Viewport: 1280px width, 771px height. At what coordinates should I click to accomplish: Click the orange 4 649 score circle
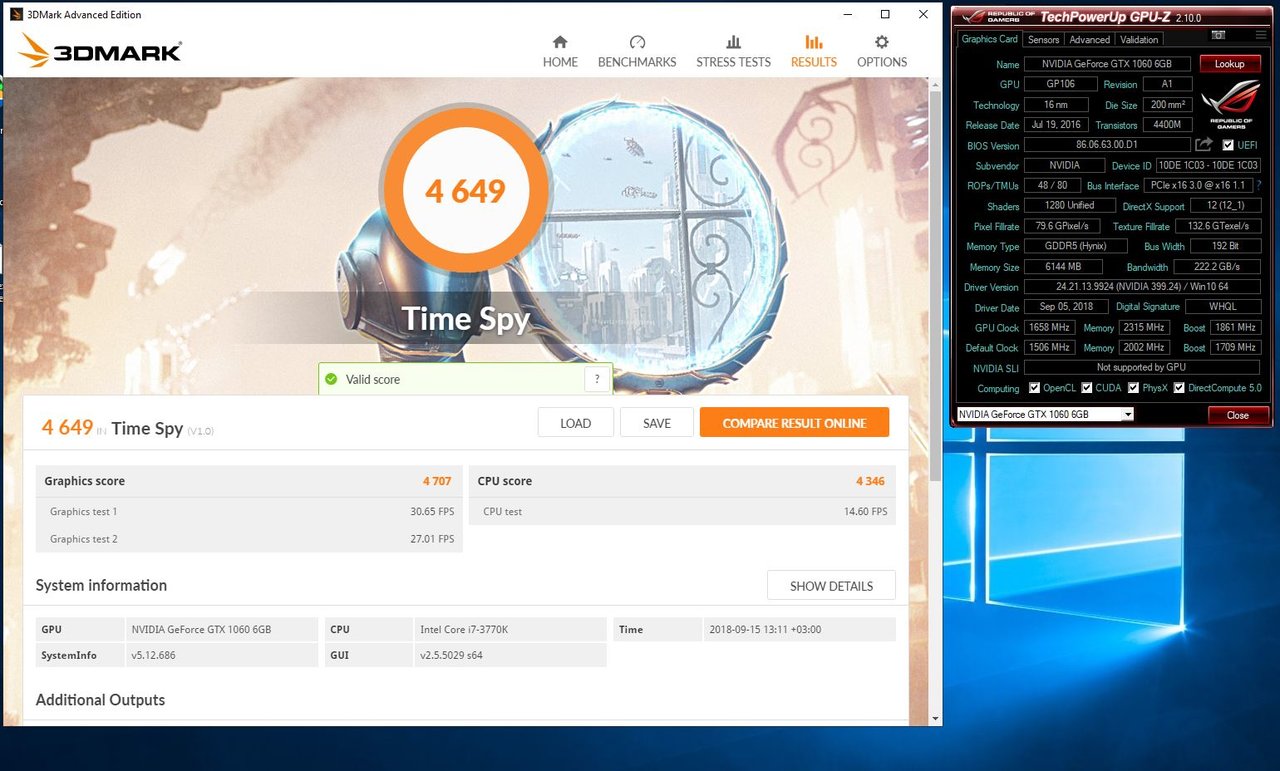click(x=465, y=191)
